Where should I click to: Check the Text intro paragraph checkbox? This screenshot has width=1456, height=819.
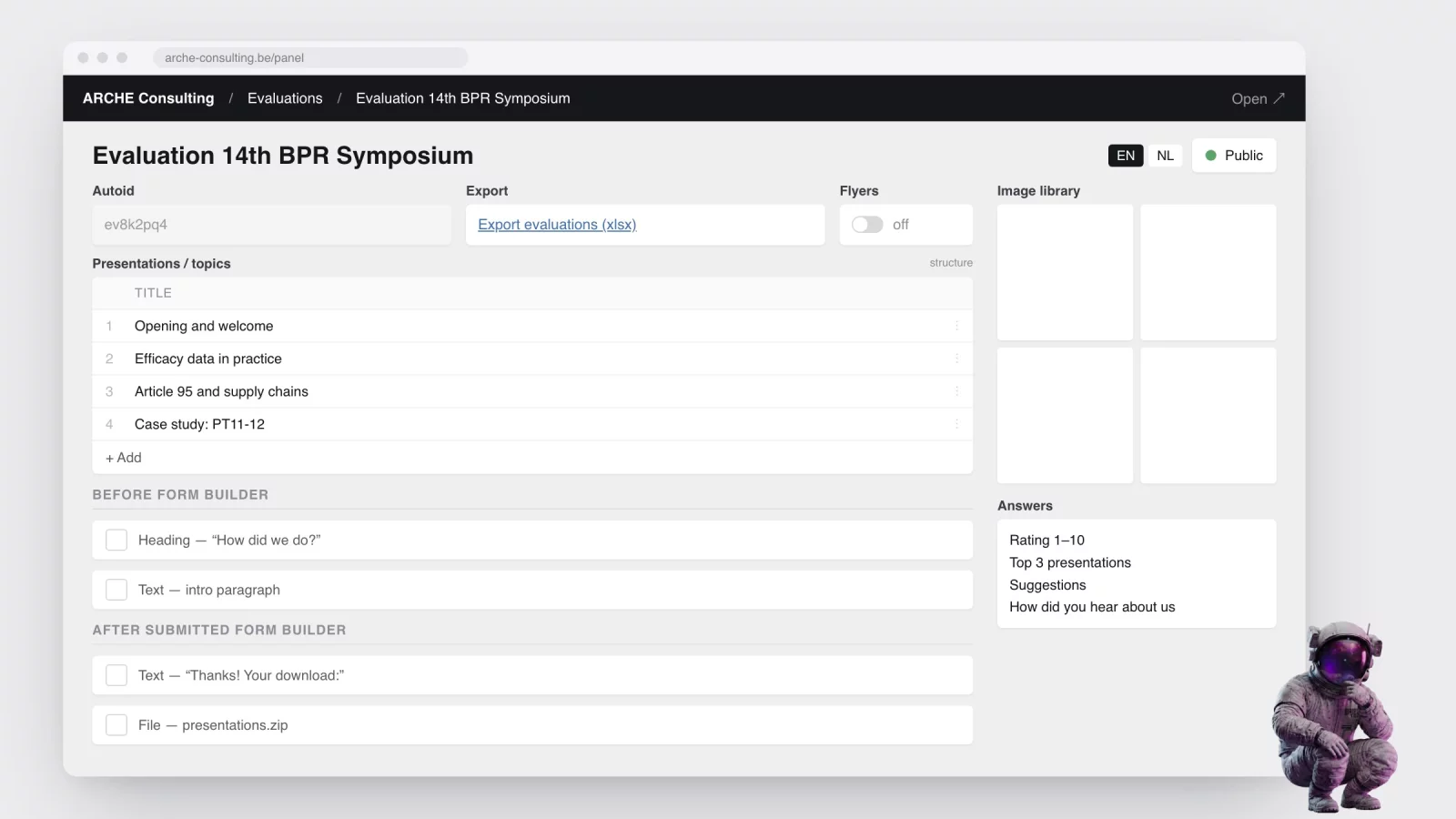[116, 590]
